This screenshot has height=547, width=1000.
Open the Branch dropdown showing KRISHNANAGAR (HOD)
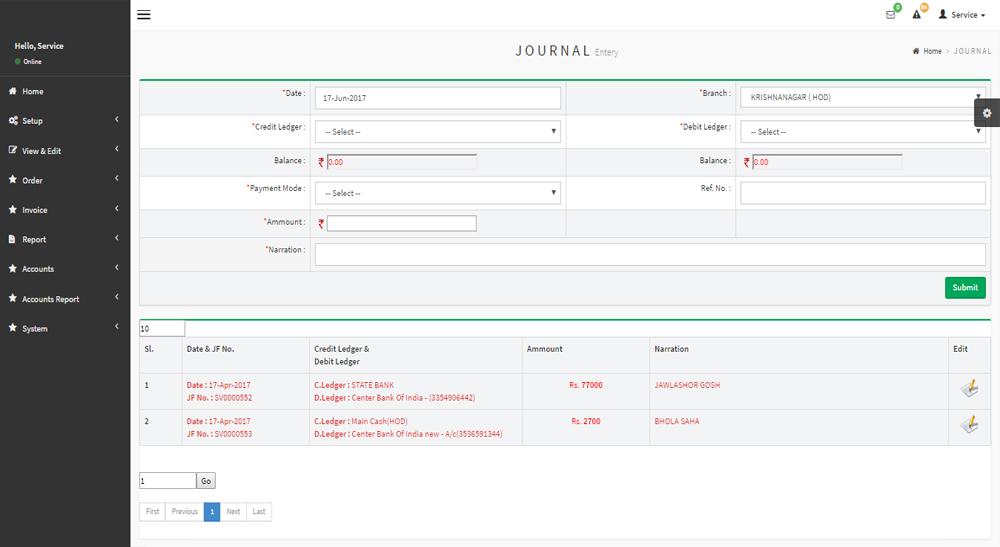point(862,97)
